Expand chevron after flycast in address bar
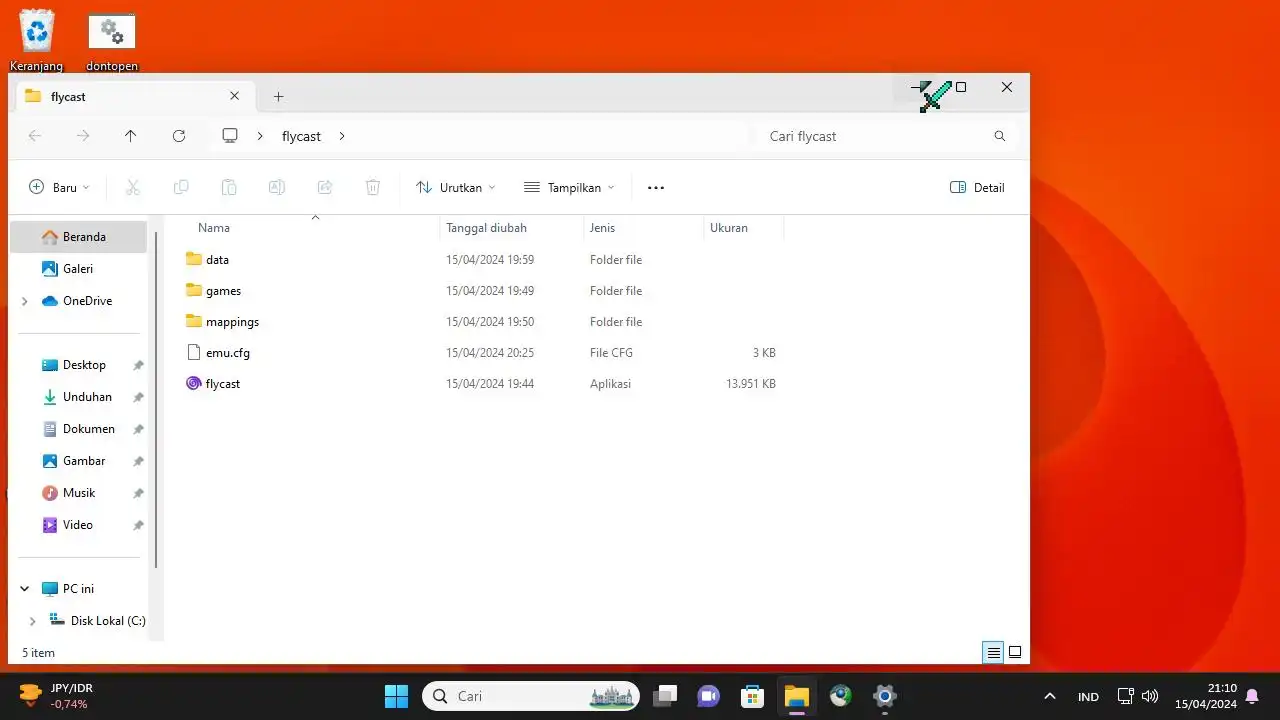Screen dimensions: 1280x720 pos(341,136)
